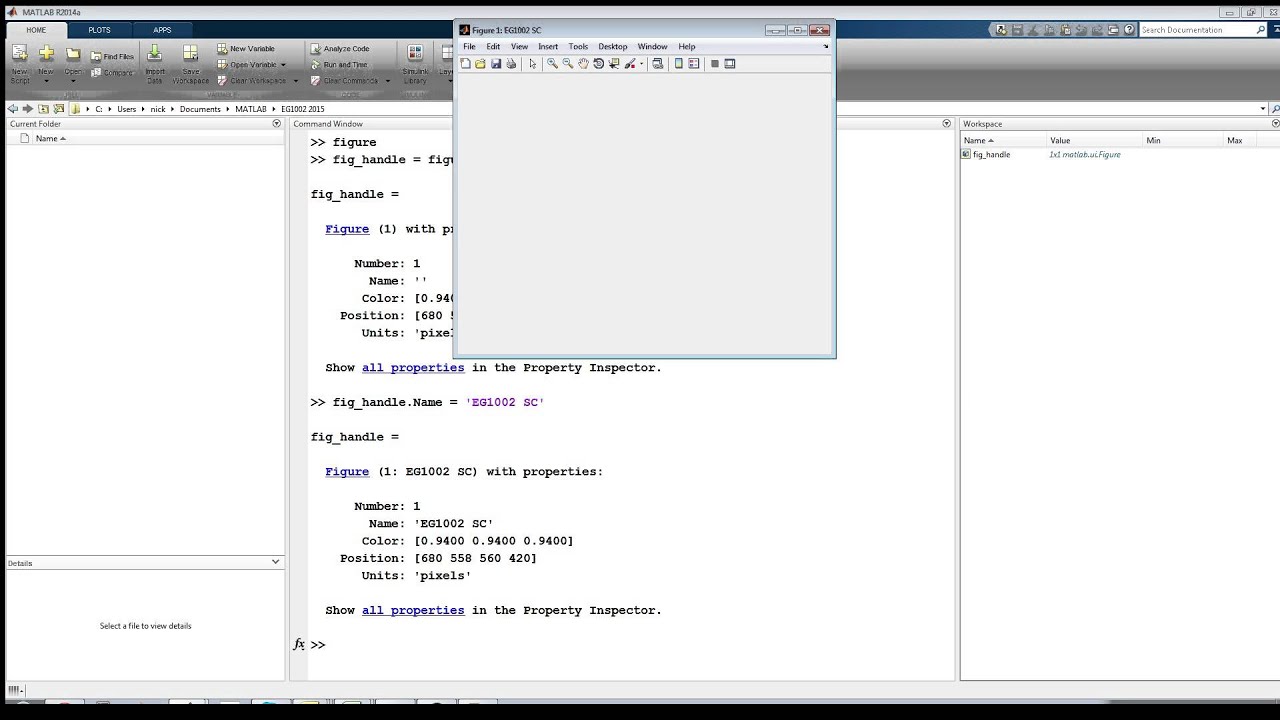Open the Brush color dropdown arrow

point(641,64)
